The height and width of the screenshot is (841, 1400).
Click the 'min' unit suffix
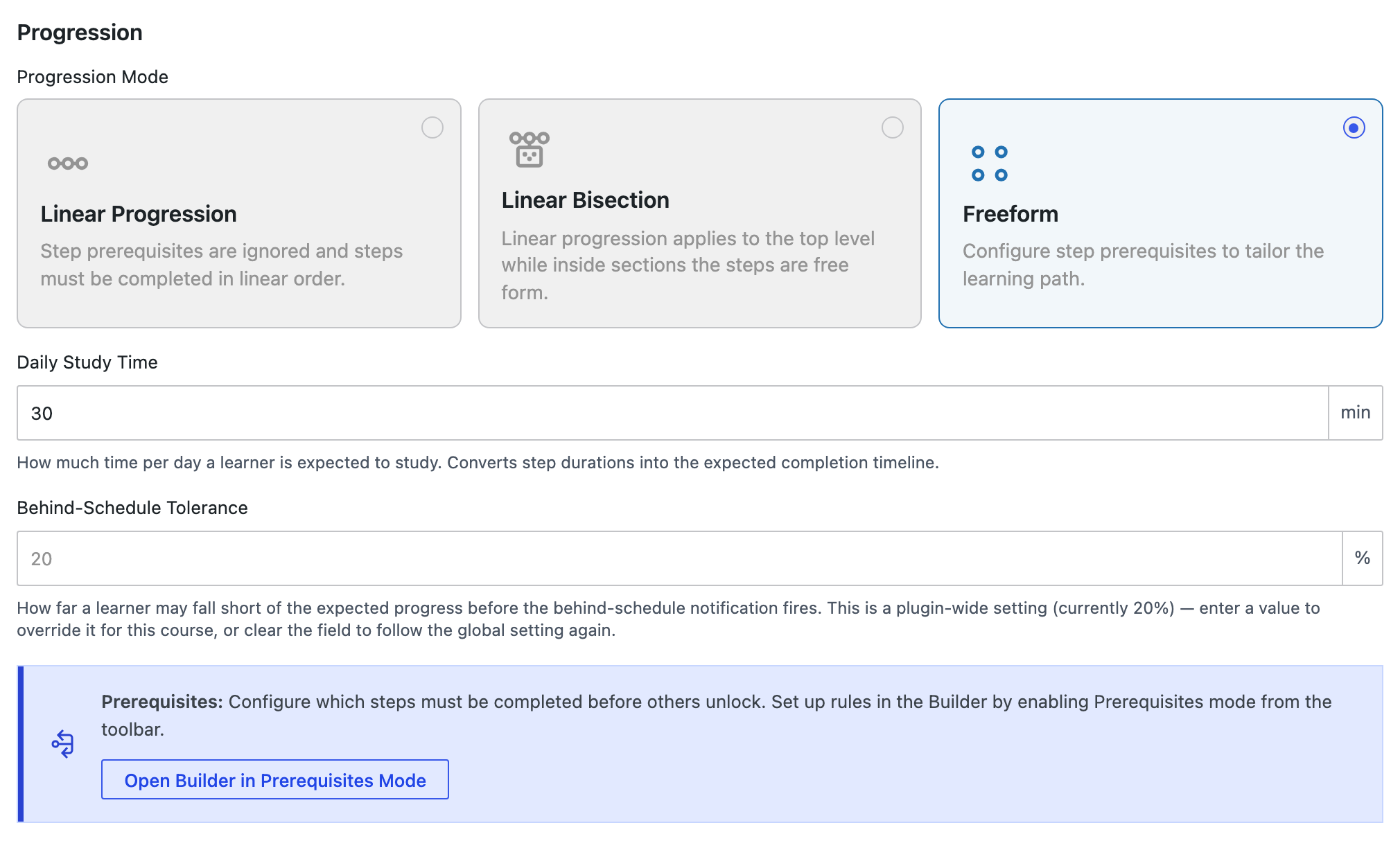tap(1356, 413)
